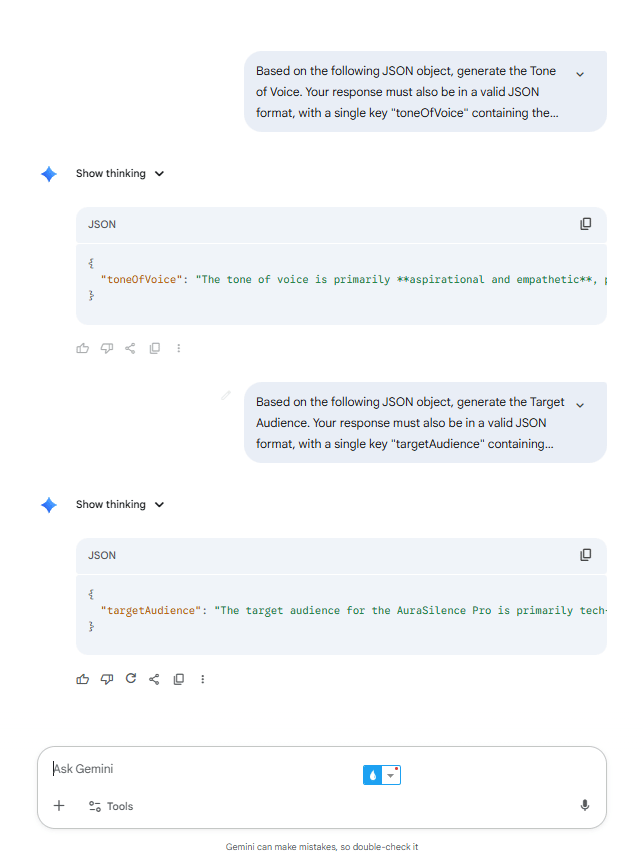Open the Tools menu in the prompt box
The width and height of the screenshot is (643, 859).
tap(111, 806)
